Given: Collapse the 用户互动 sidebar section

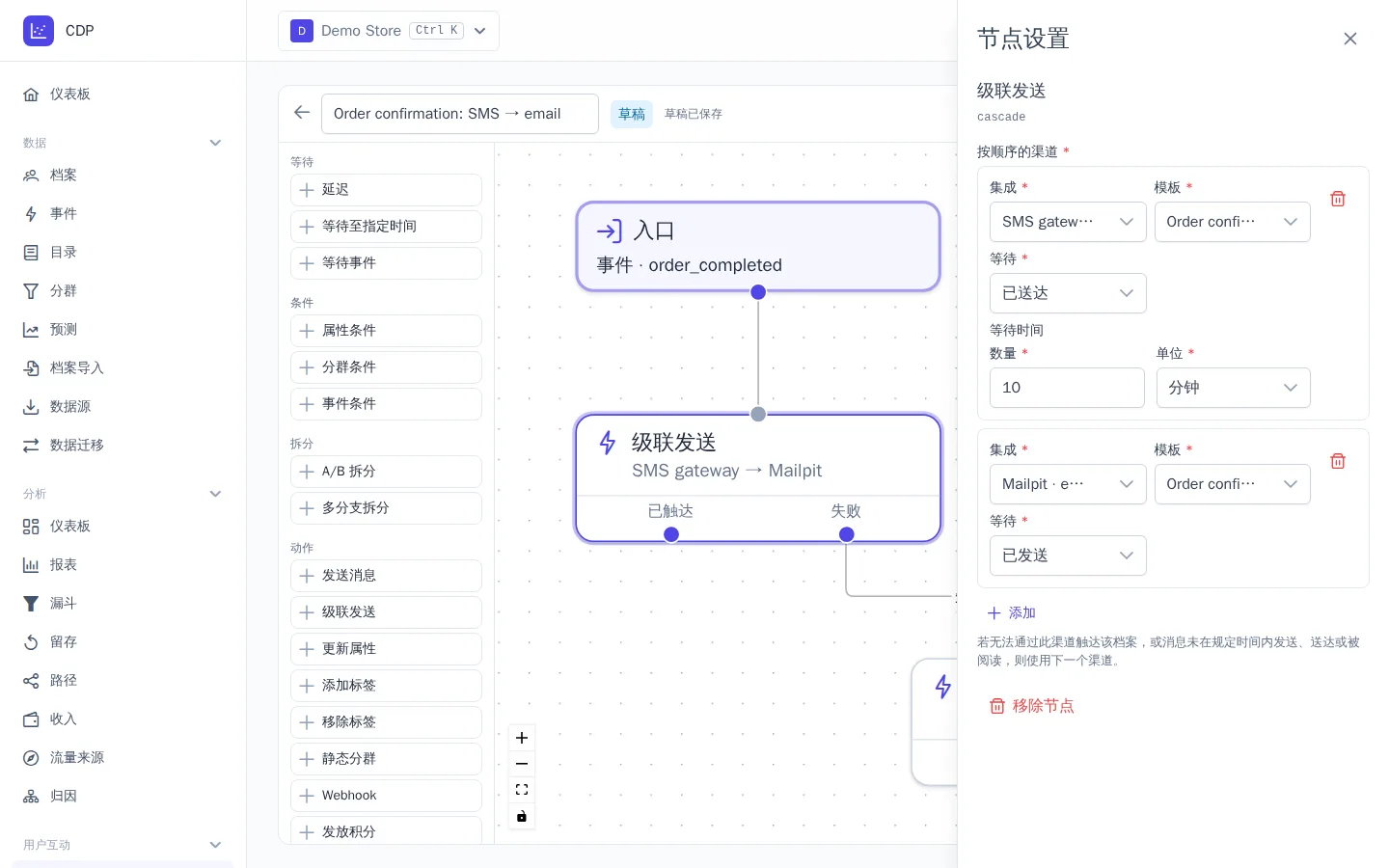Looking at the screenshot, I should pyautogui.click(x=216, y=845).
